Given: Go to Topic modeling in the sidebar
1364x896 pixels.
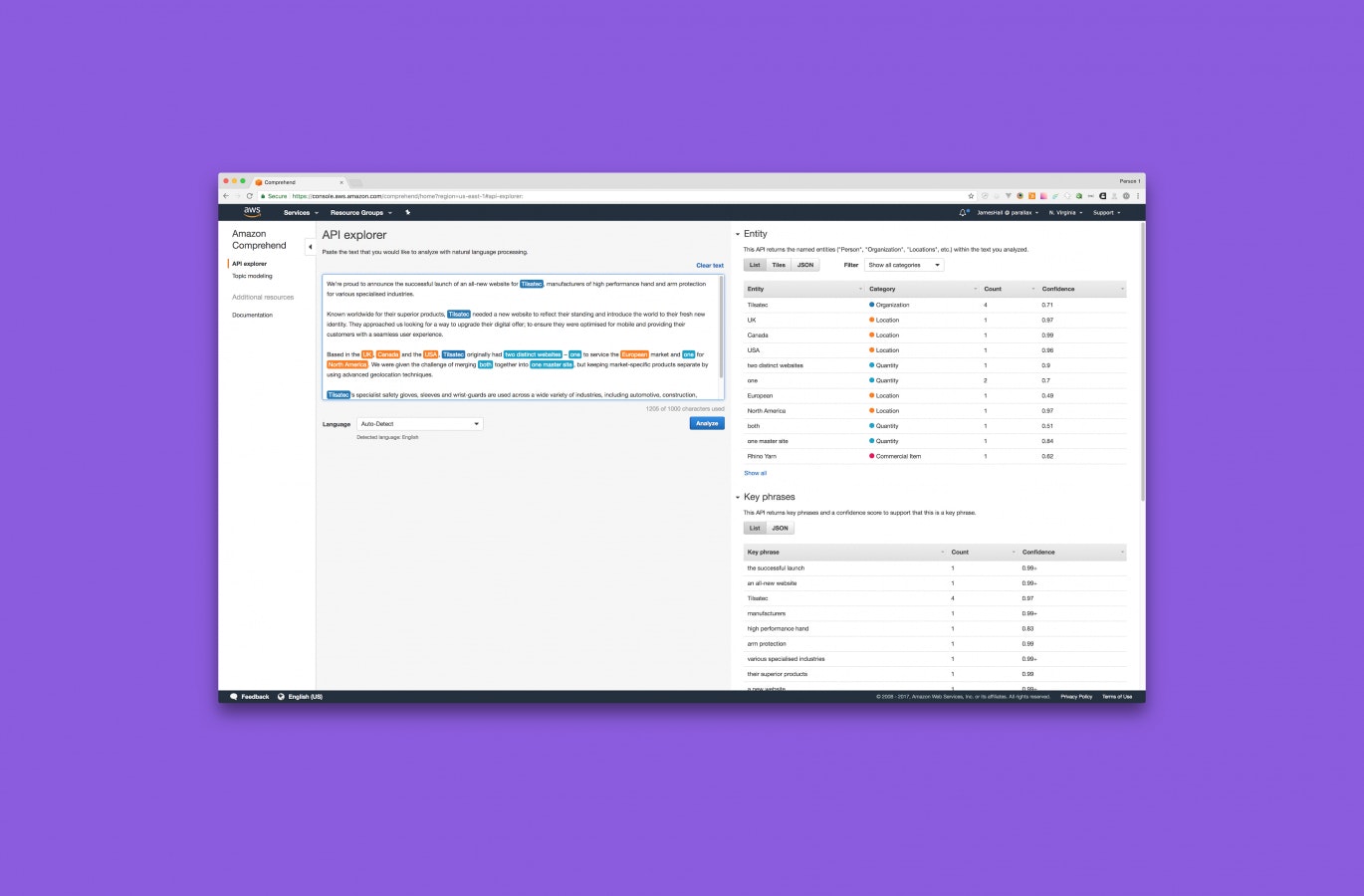Looking at the screenshot, I should [252, 276].
